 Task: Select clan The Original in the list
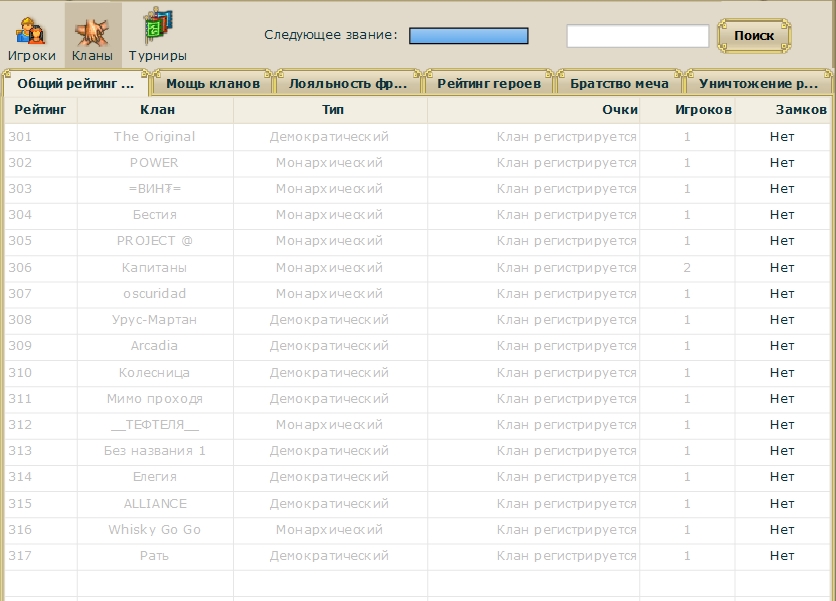click(155, 137)
